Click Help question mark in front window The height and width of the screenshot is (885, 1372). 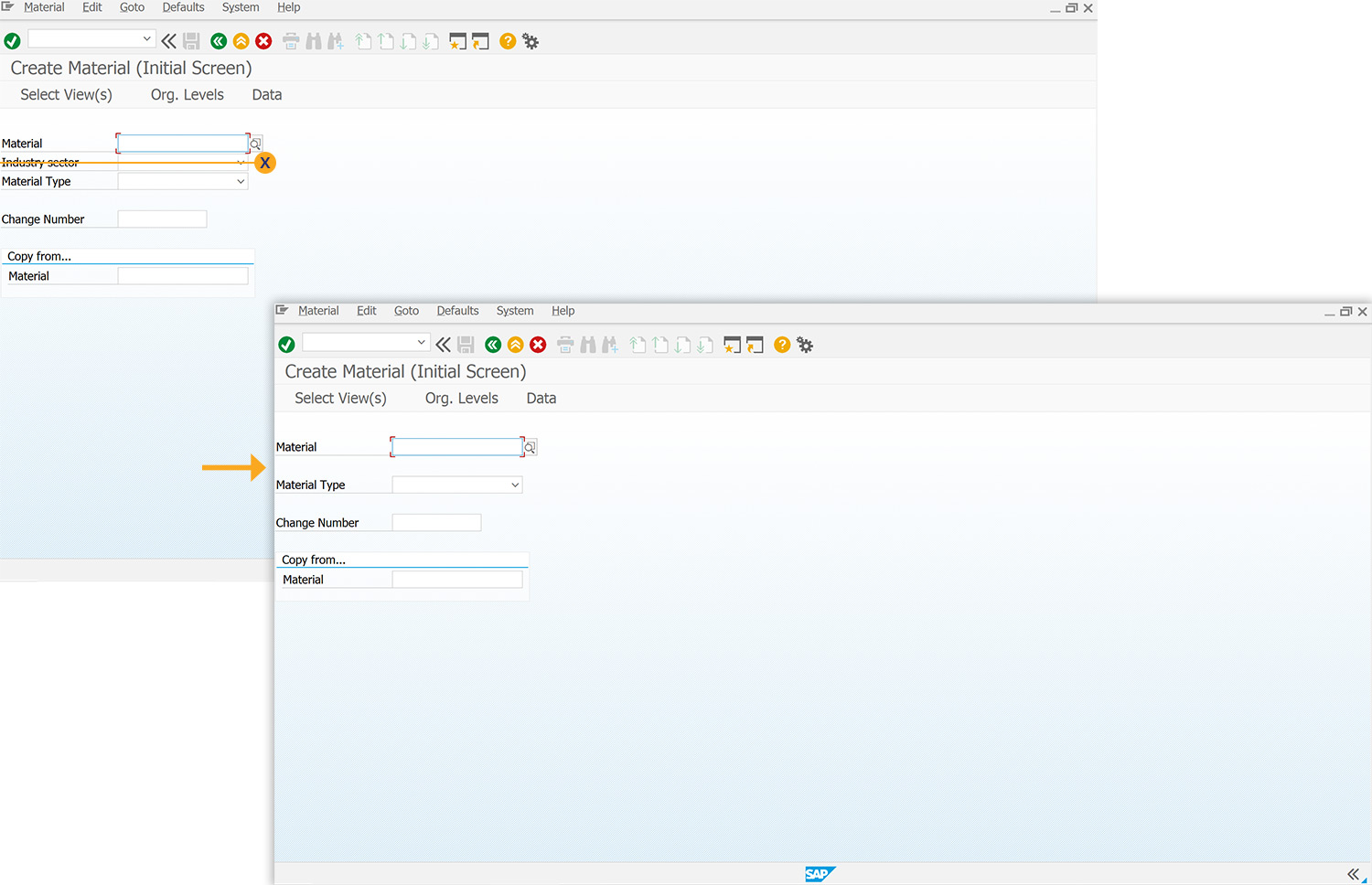tap(782, 345)
